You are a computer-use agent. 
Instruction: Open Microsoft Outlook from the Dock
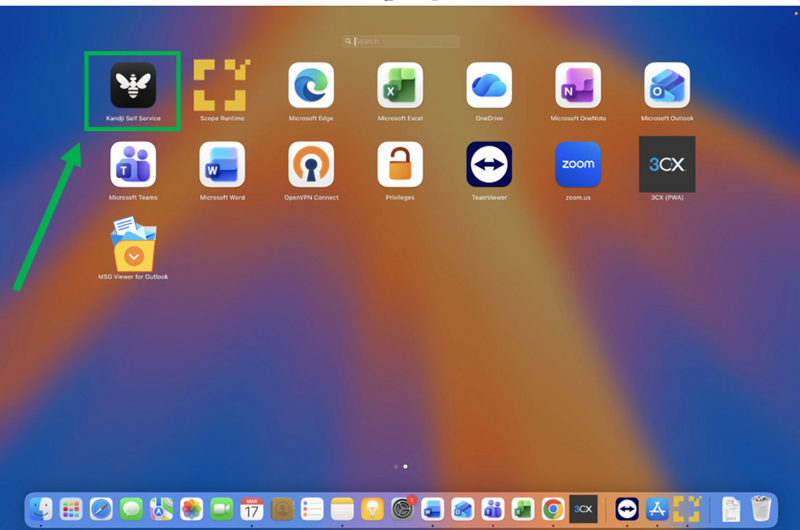pos(463,509)
